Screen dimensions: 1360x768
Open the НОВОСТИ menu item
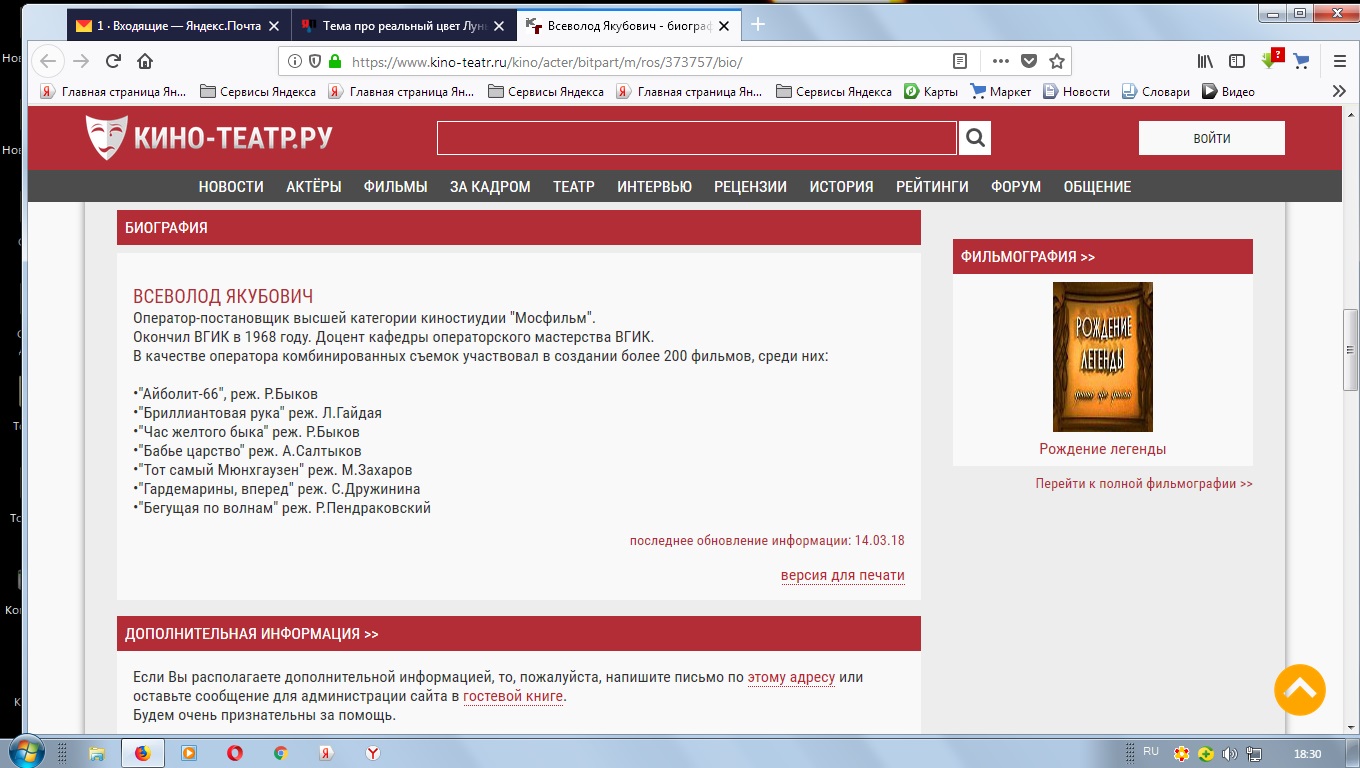[x=231, y=187]
